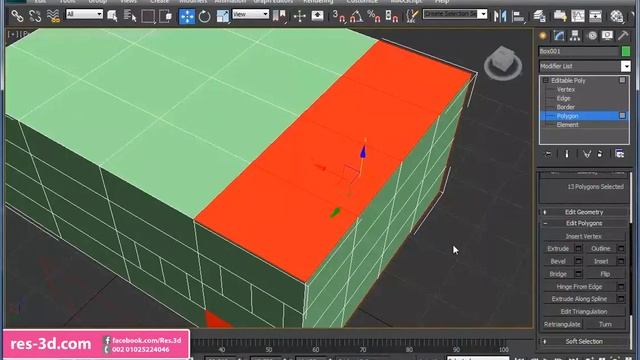Open the Layer Manager icon

click(x=540, y=16)
